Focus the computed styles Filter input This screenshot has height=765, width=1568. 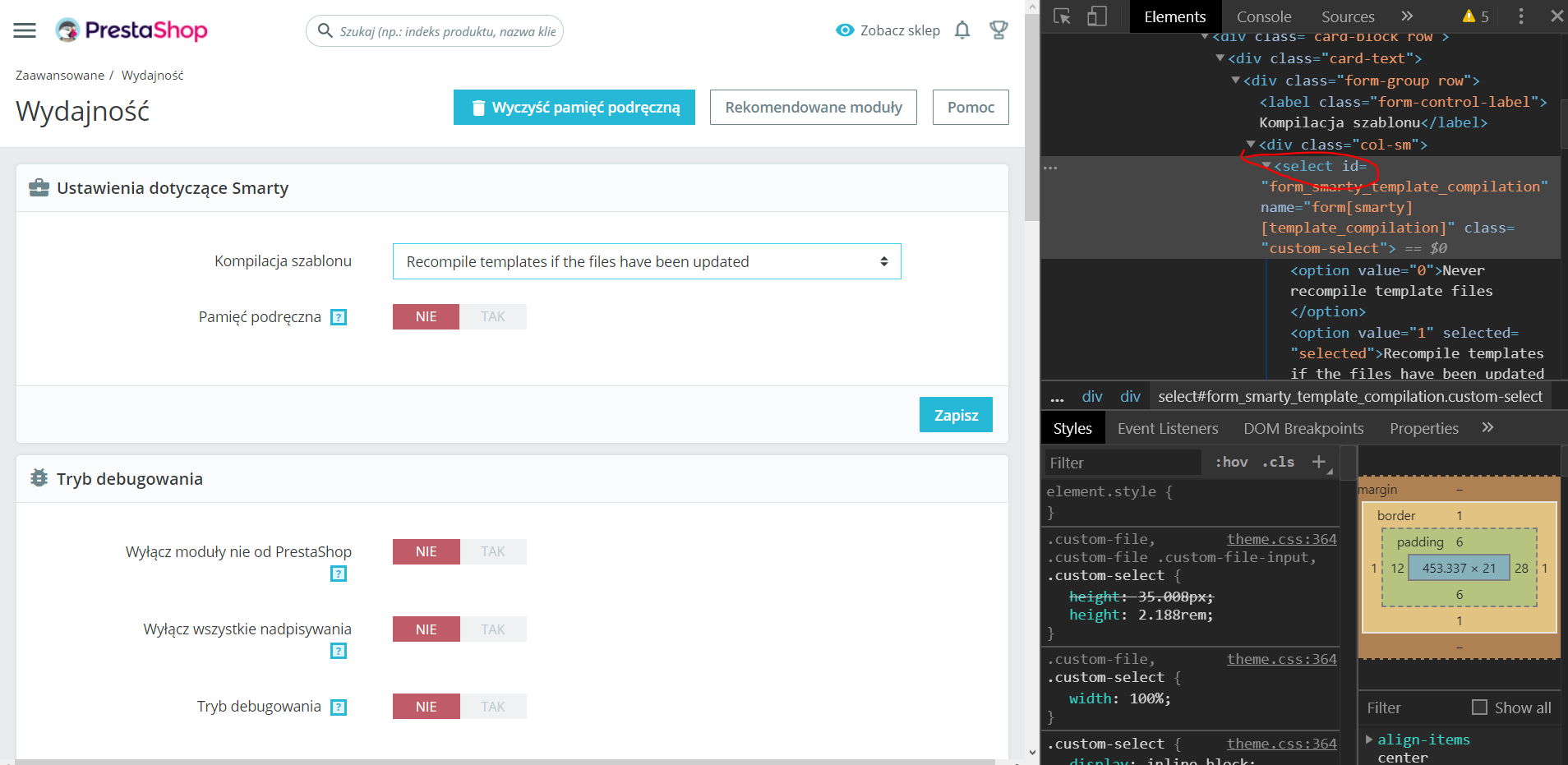tap(1415, 707)
